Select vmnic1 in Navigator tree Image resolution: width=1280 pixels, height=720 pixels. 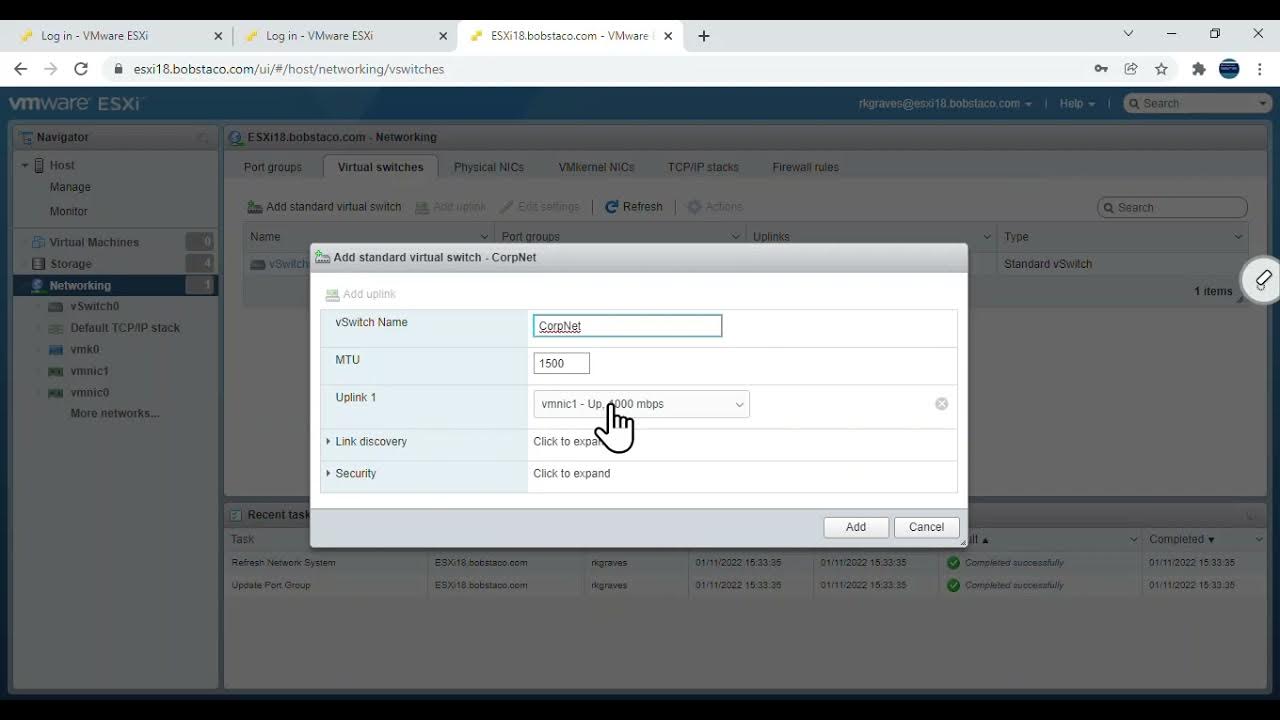89,371
